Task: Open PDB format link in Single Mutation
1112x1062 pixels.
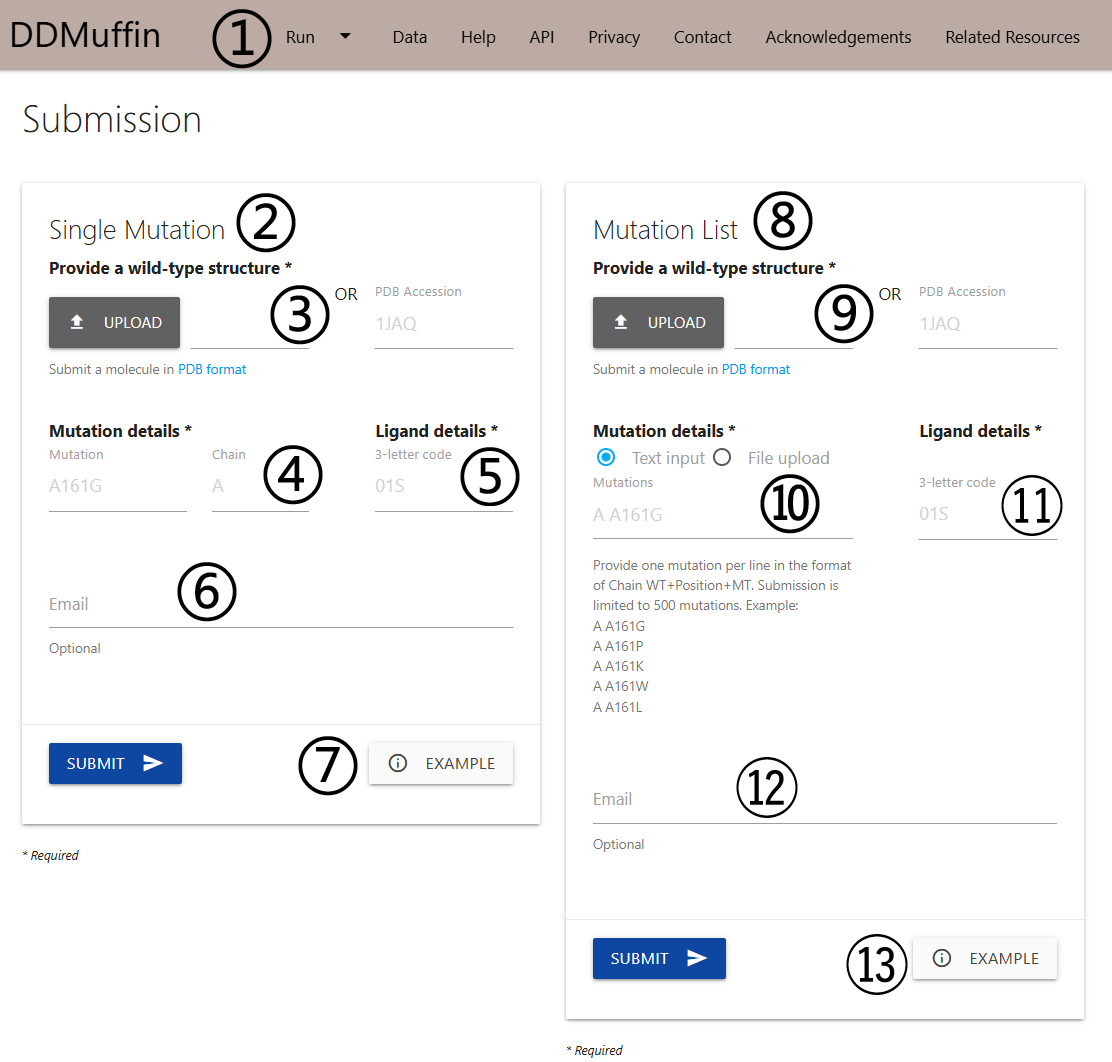Action: point(212,369)
